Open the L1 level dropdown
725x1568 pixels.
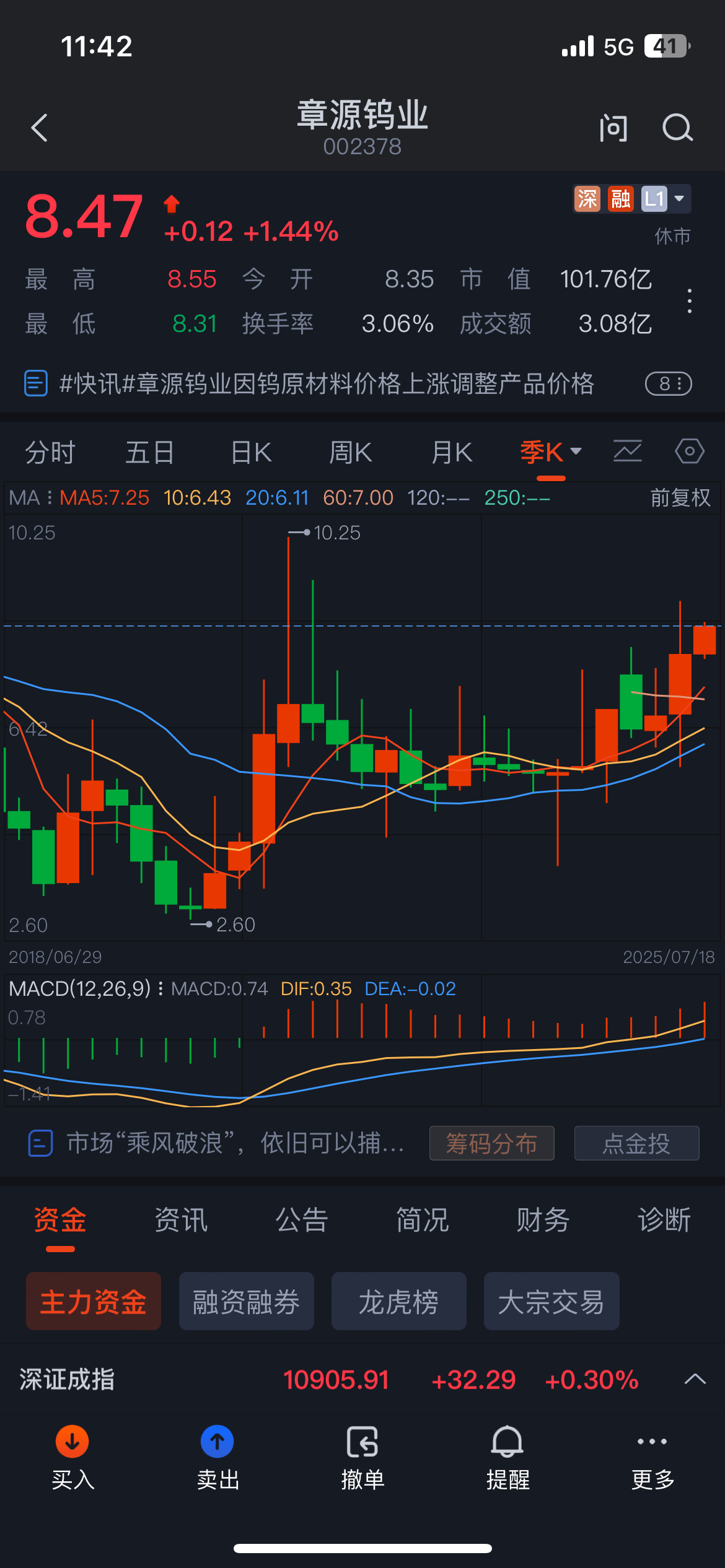coord(665,199)
